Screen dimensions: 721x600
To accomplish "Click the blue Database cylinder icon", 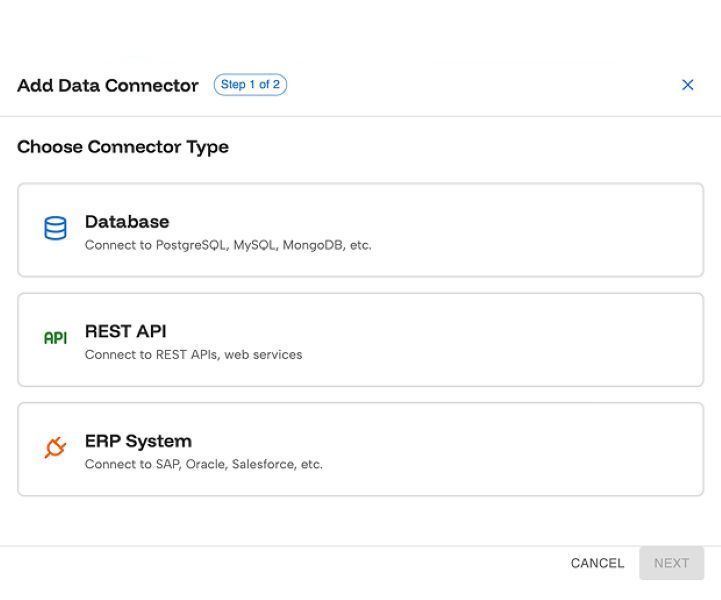I will tap(56, 229).
